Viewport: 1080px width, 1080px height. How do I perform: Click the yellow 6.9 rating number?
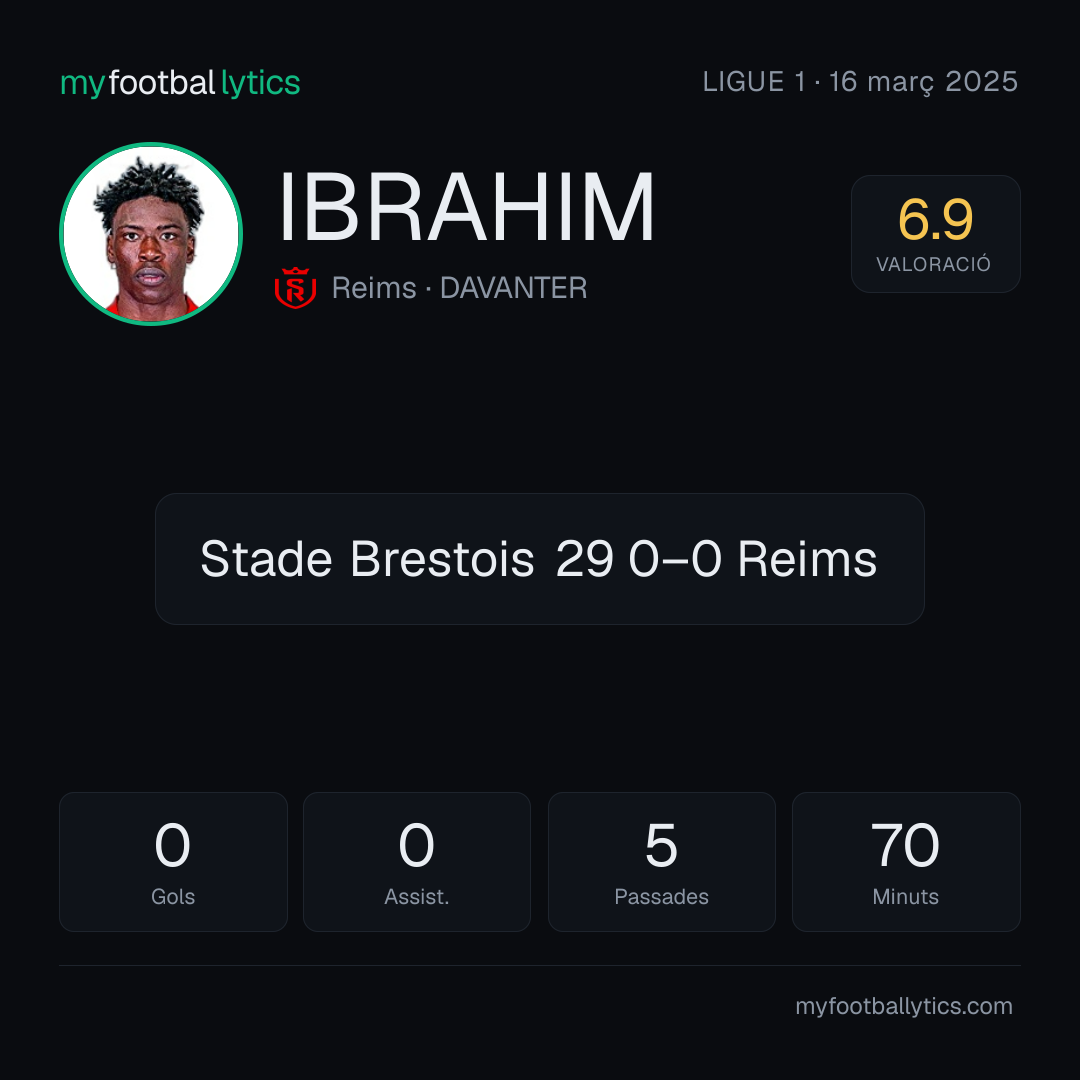pos(935,220)
